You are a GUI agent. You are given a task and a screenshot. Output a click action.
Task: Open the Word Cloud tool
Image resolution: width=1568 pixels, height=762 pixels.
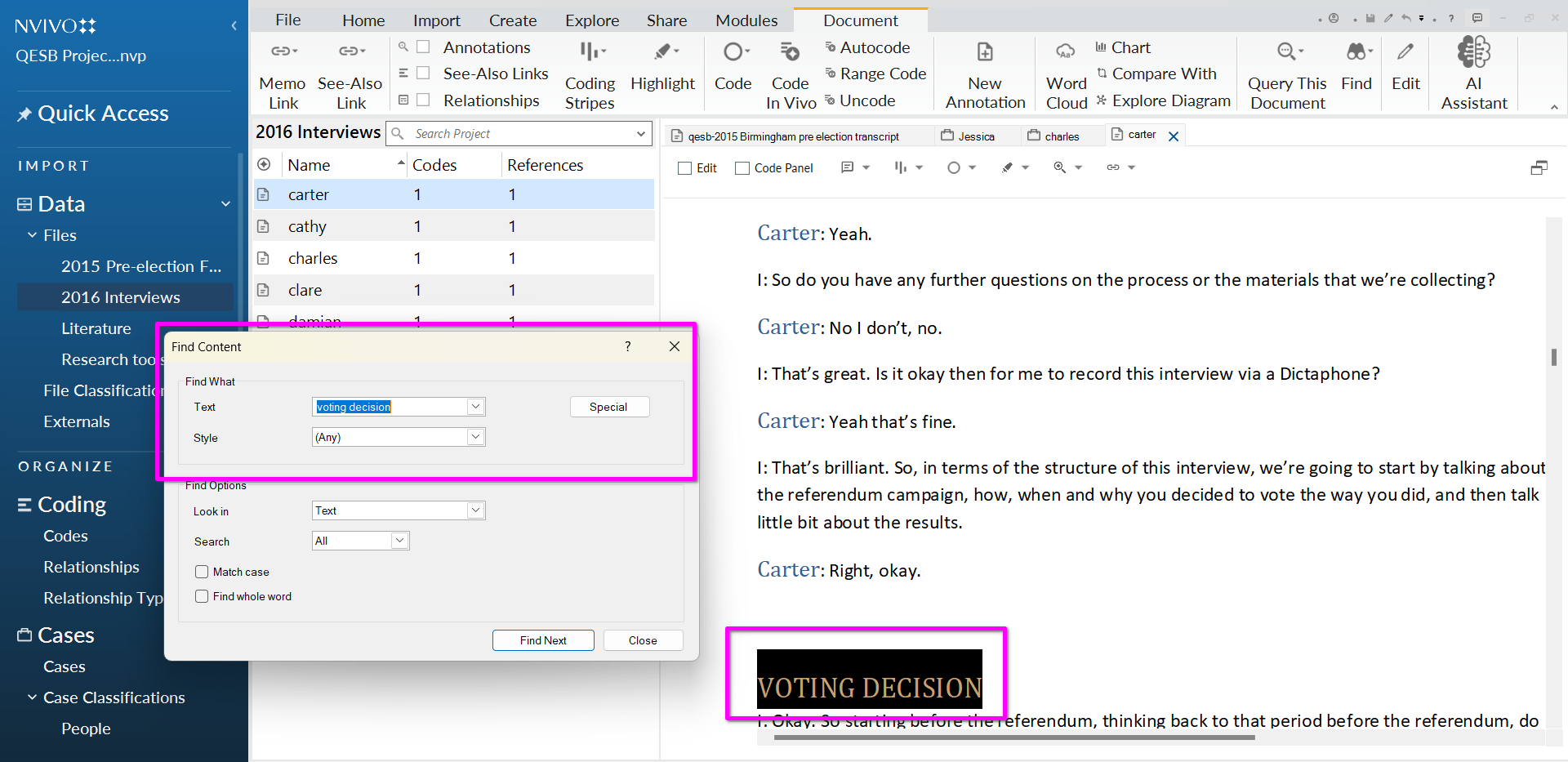click(x=1066, y=75)
